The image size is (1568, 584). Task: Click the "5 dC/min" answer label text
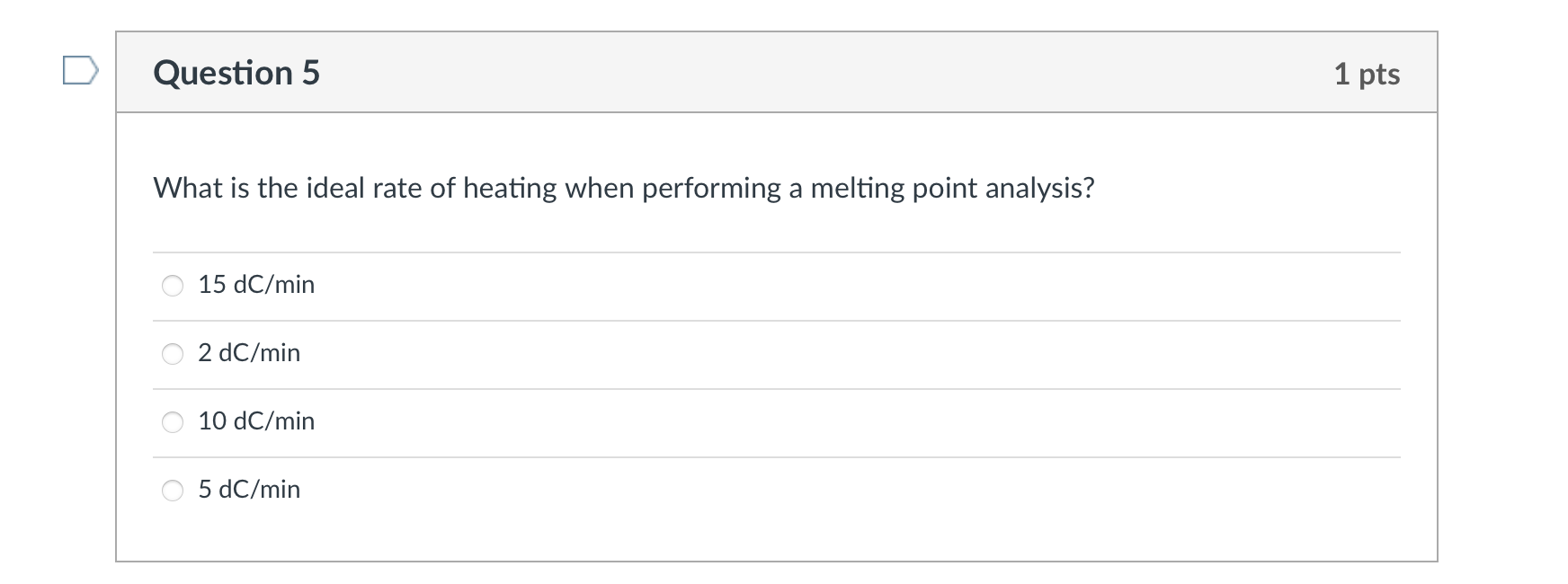(249, 490)
